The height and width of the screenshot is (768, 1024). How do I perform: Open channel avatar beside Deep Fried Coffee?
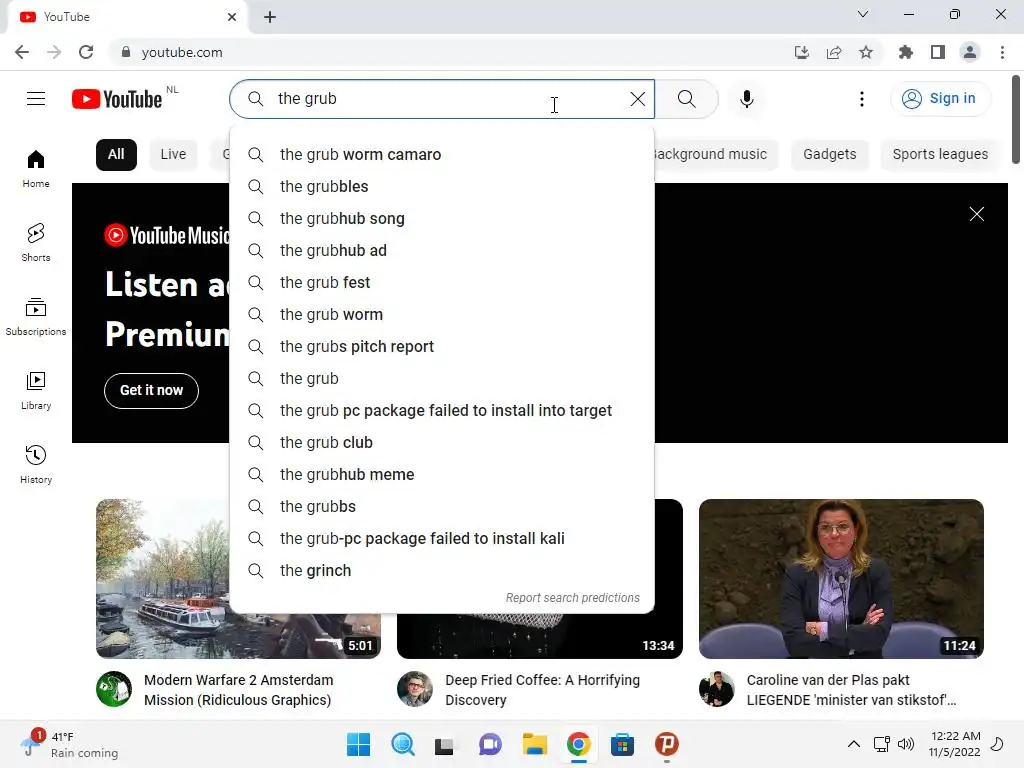(x=415, y=689)
